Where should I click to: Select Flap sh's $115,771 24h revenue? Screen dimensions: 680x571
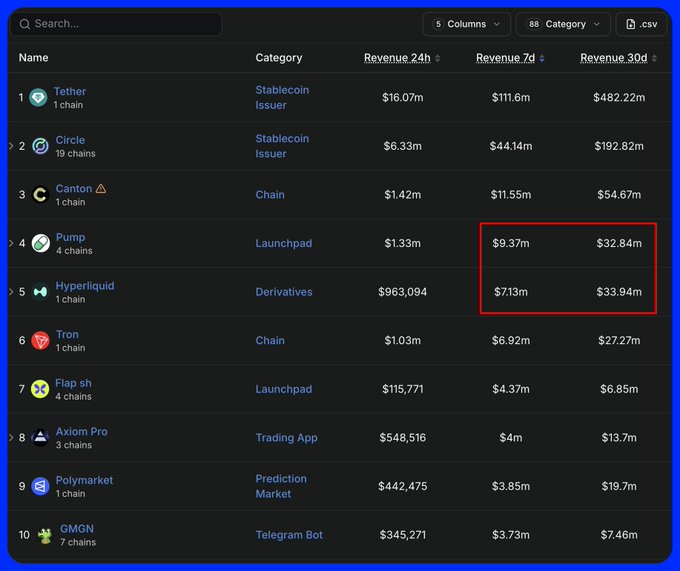click(402, 389)
